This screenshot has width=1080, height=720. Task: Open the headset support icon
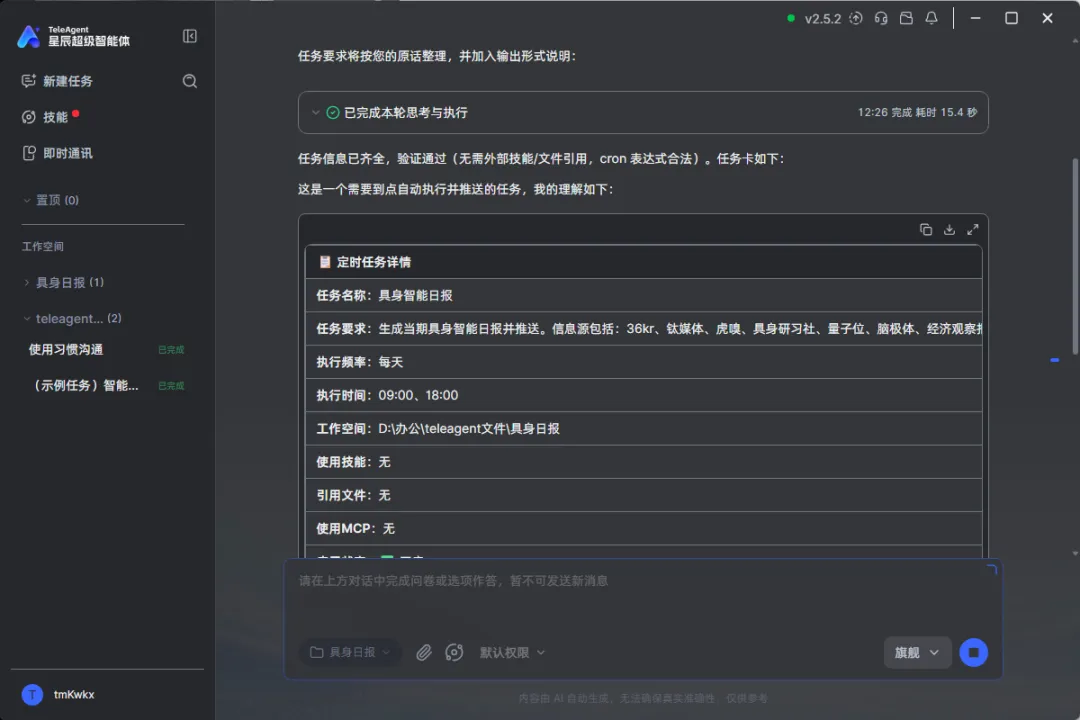tap(881, 19)
